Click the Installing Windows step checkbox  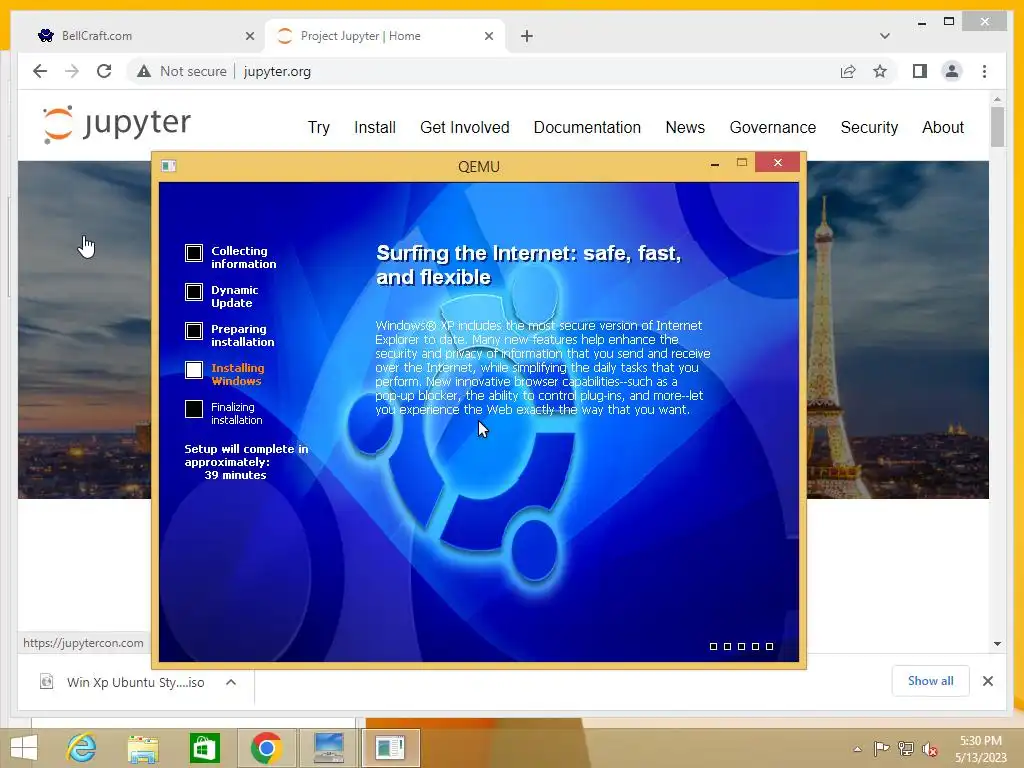tap(194, 370)
